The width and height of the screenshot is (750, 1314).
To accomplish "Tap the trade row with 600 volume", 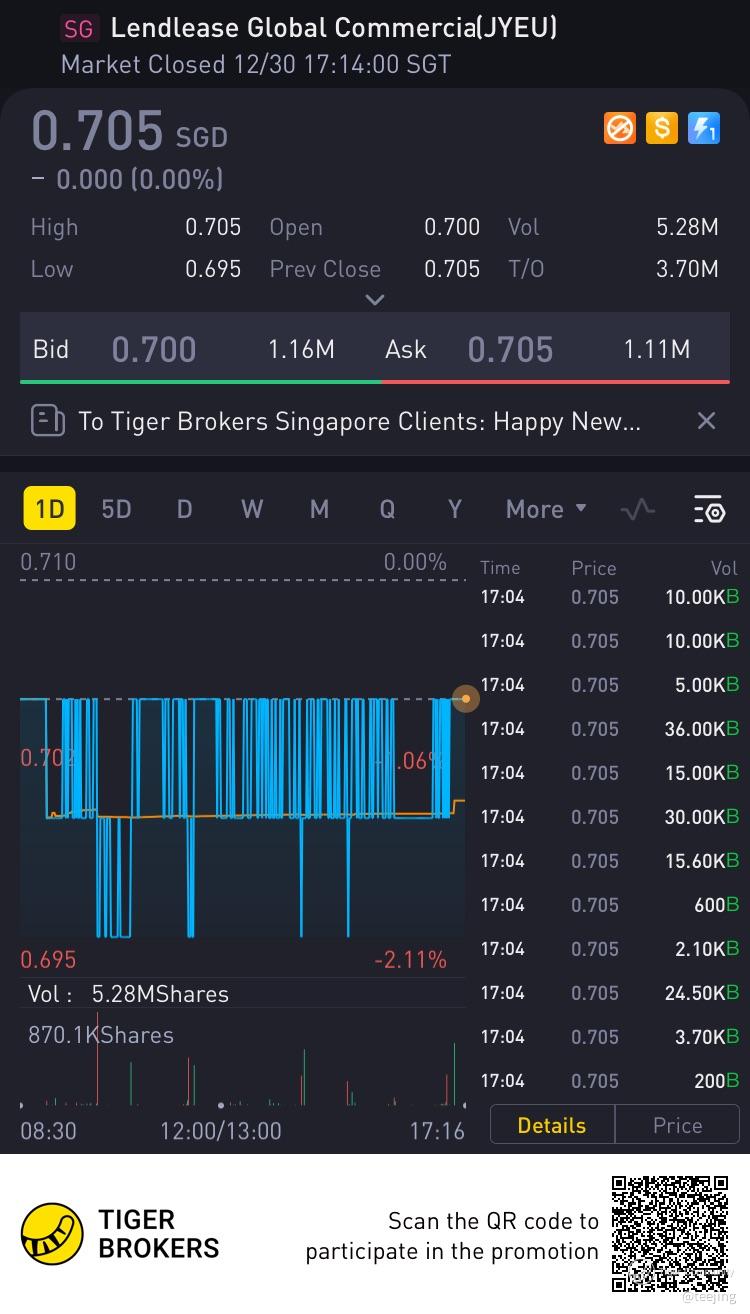I will pyautogui.click(x=610, y=905).
